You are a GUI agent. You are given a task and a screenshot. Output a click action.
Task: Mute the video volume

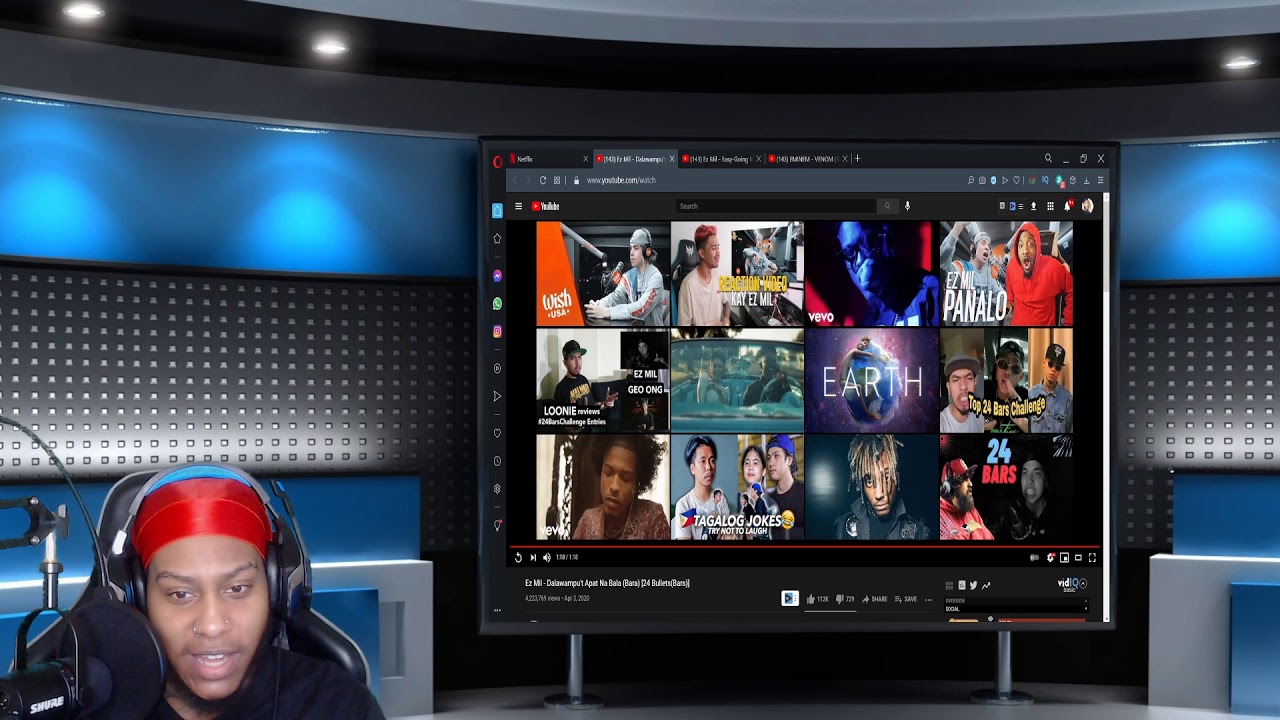point(546,558)
